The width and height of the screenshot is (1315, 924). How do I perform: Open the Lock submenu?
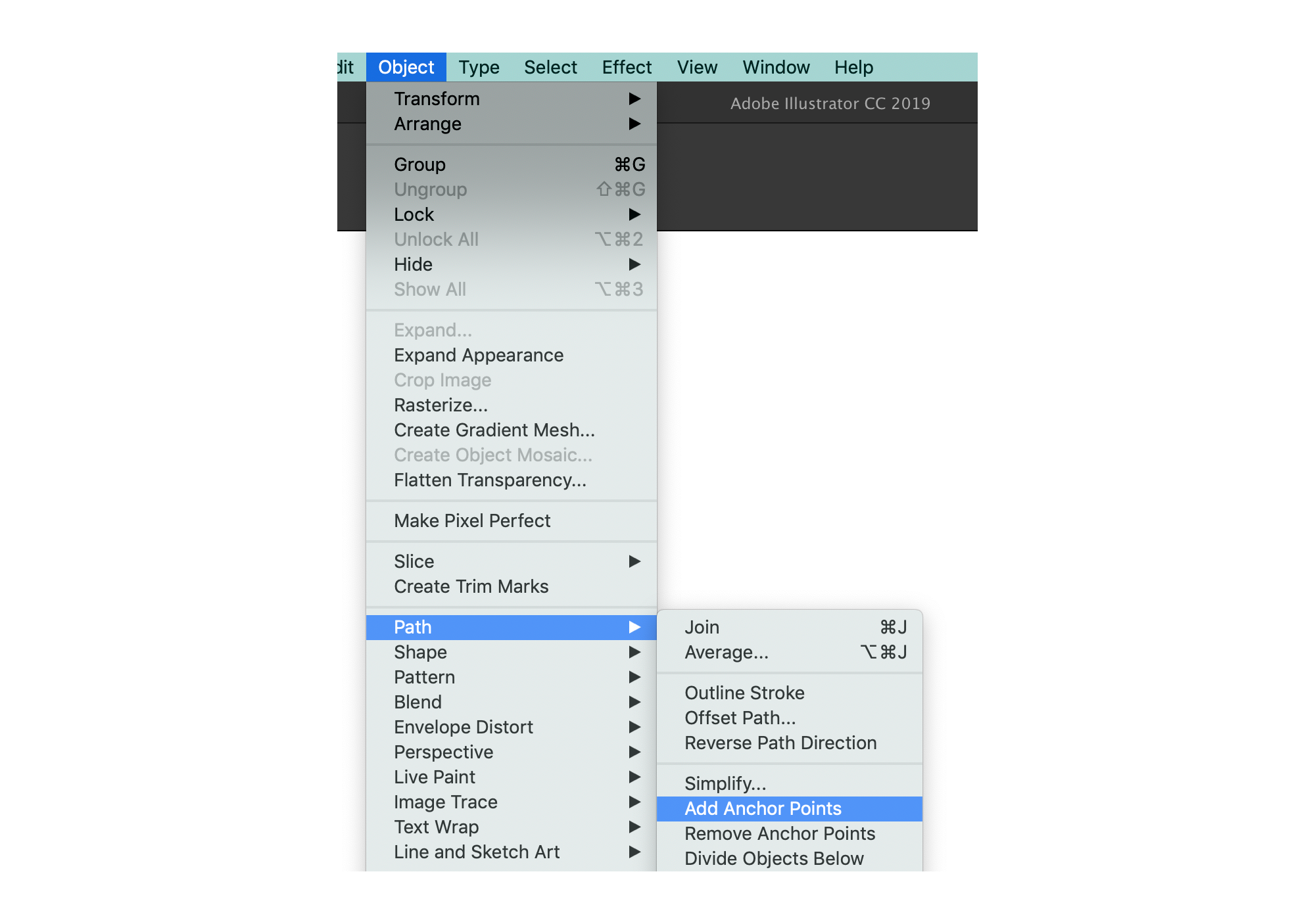tap(414, 214)
